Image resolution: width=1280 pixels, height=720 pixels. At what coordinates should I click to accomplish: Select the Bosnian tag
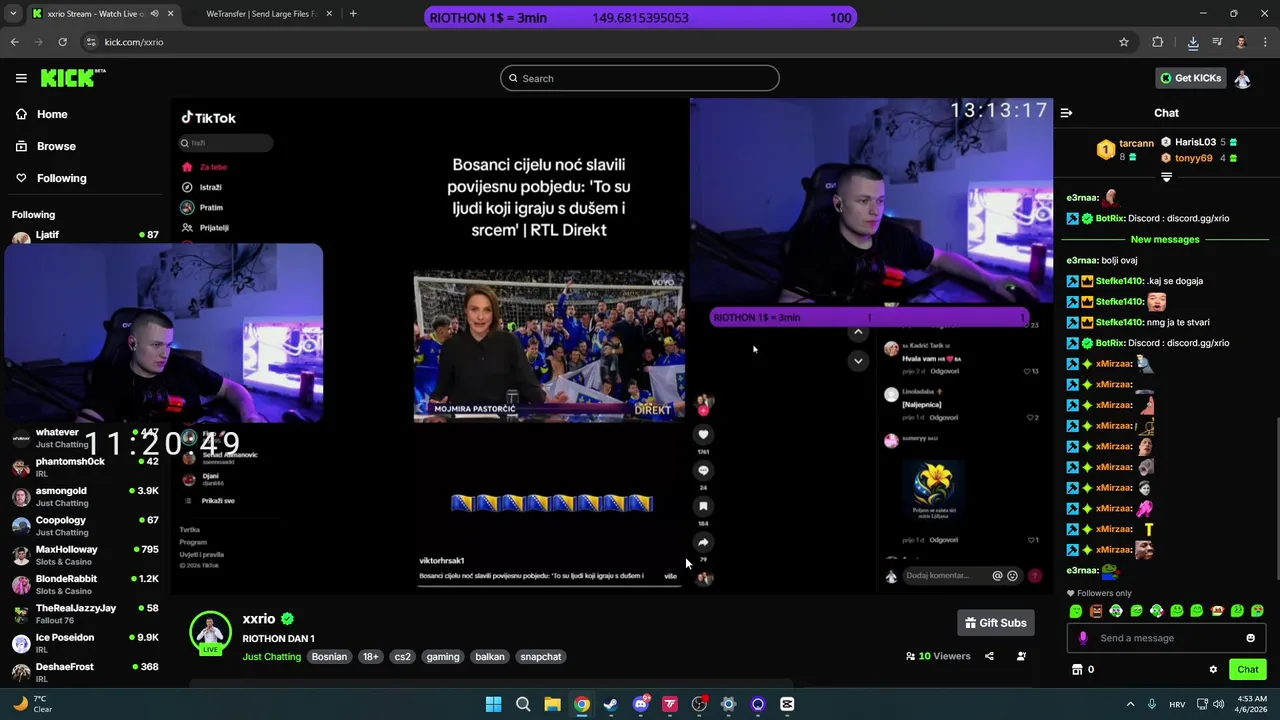[329, 657]
